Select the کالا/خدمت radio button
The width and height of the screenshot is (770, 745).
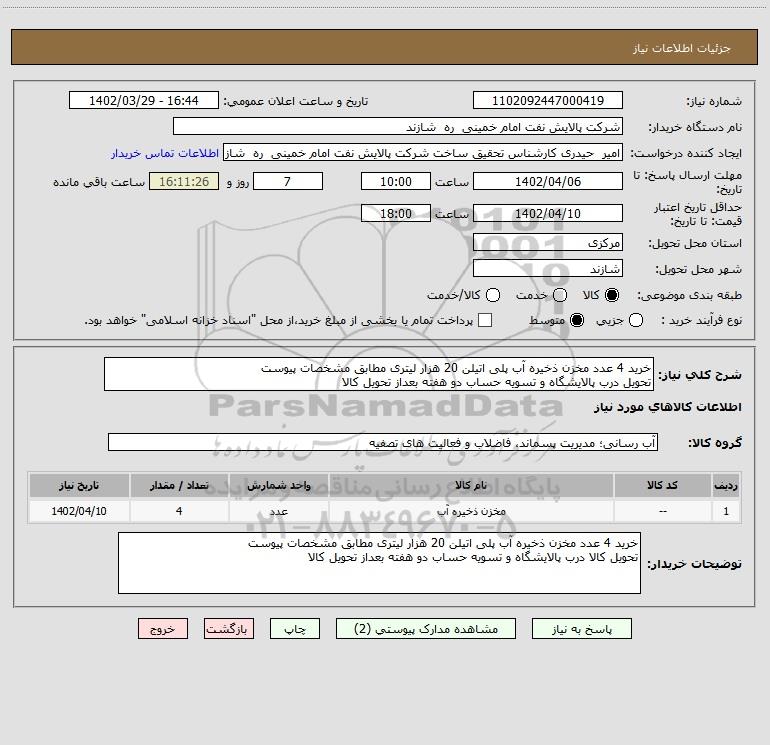pos(493,295)
